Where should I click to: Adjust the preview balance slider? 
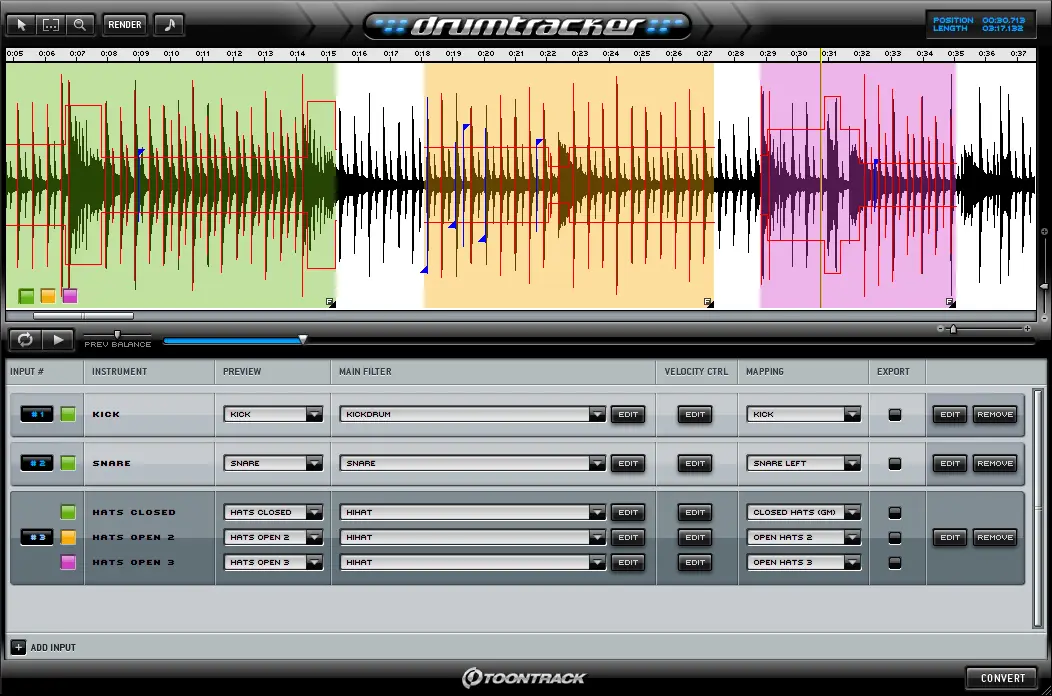coord(117,335)
